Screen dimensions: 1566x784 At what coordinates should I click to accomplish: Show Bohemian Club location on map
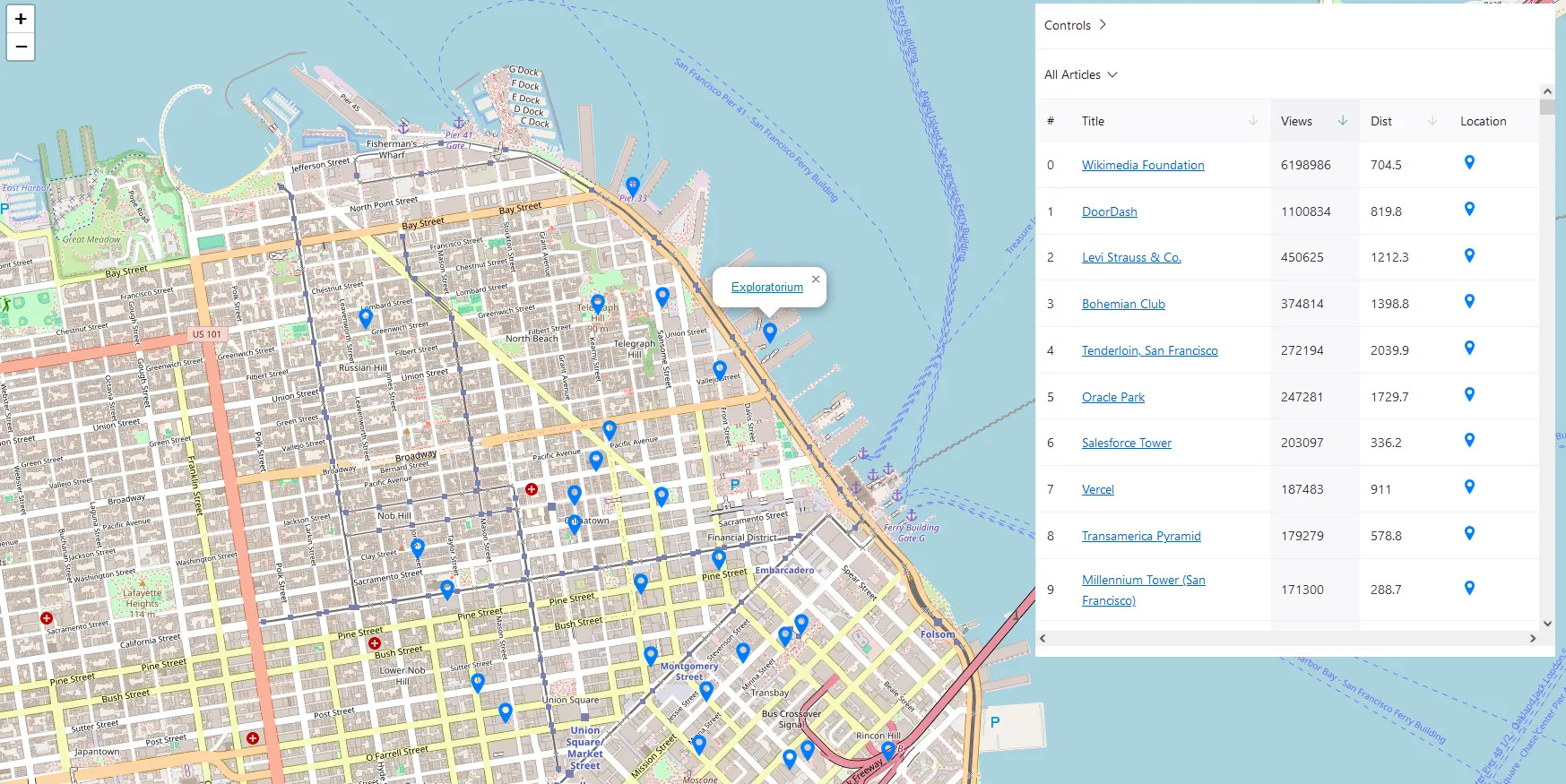pos(1469,302)
